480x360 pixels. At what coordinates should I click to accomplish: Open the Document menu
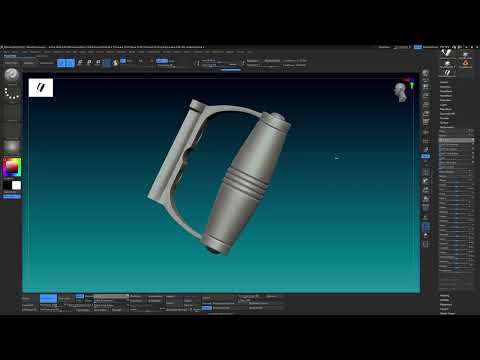pos(36,52)
